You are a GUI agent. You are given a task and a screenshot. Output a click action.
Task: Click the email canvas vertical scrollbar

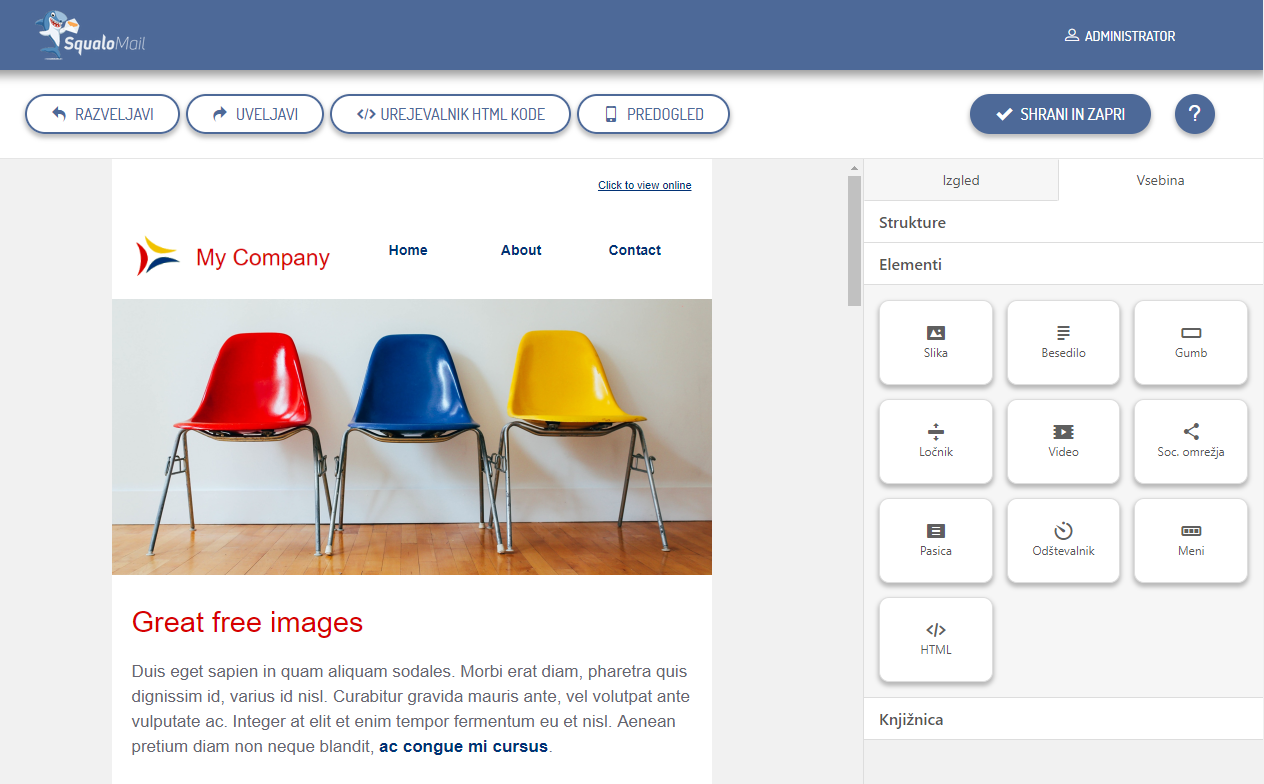click(854, 240)
